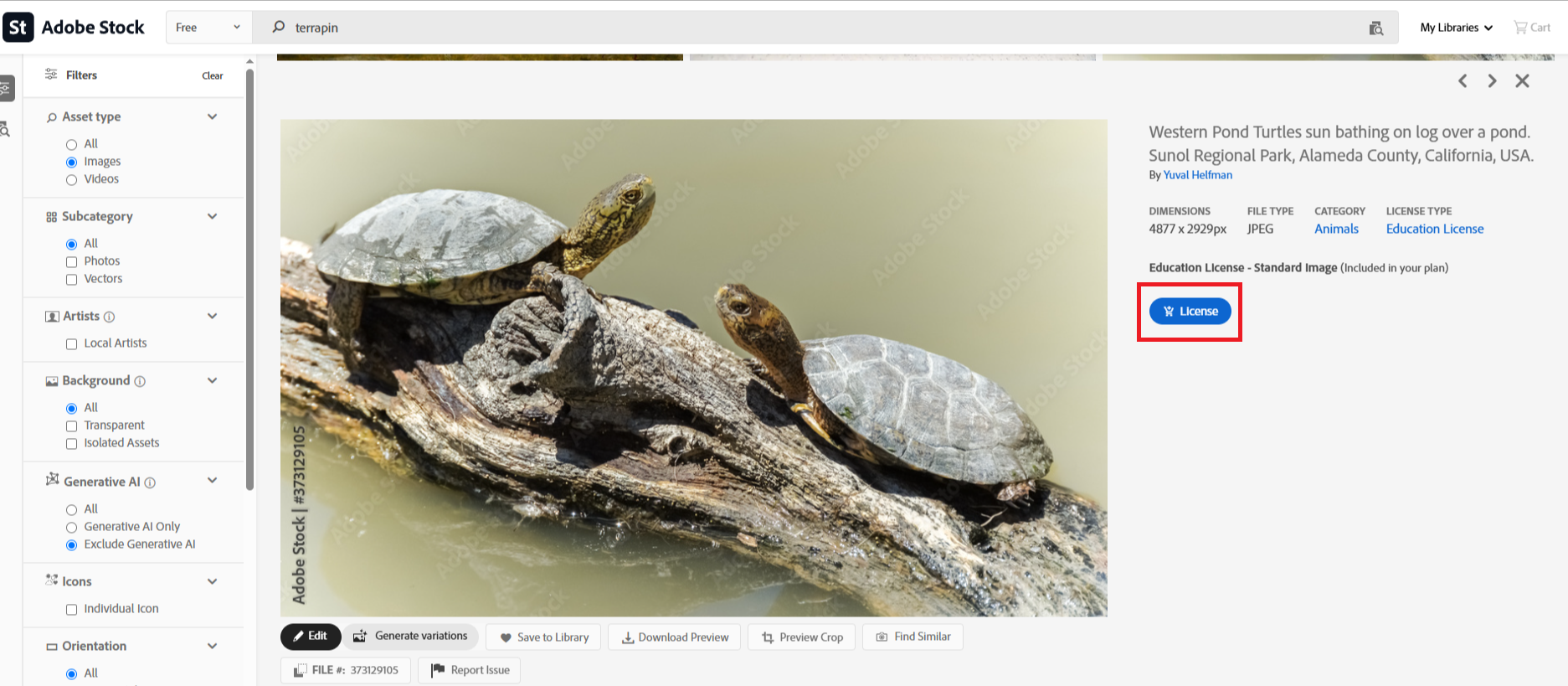Screen dimensions: 1568x686
Task: Select Generative AI Only radio option
Action: 72,528
